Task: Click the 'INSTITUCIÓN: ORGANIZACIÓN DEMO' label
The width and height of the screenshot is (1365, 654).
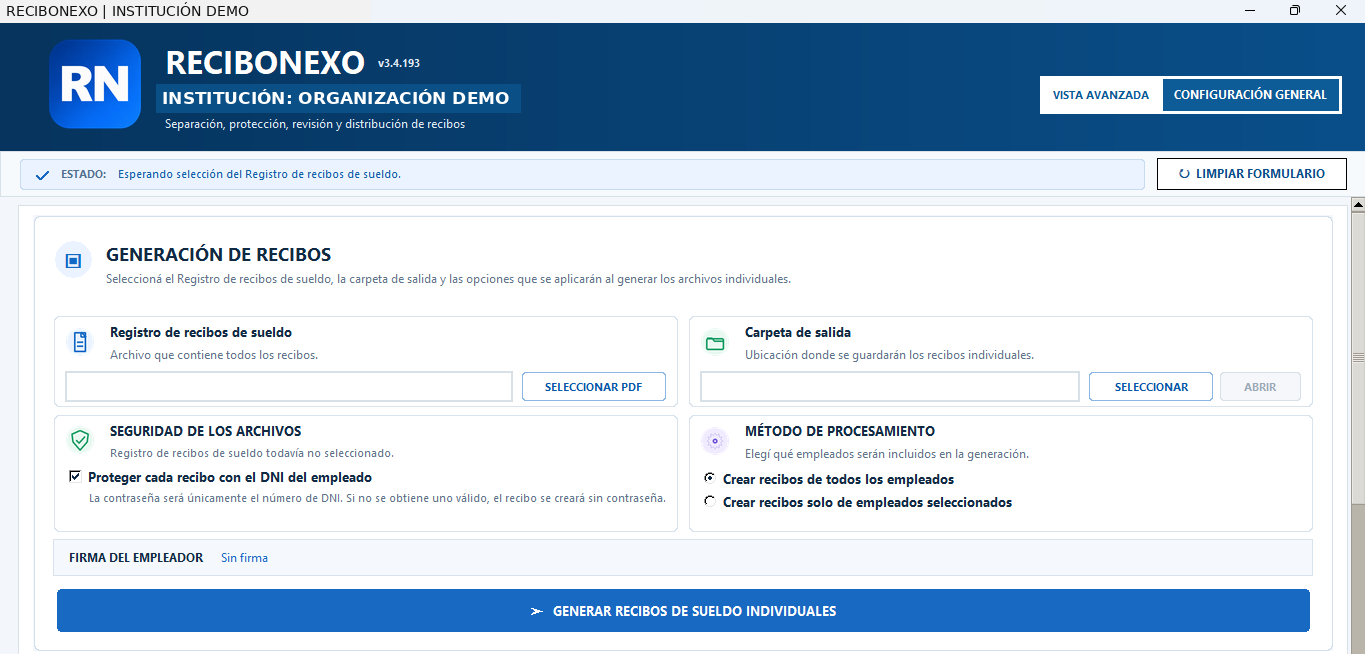Action: [x=336, y=98]
